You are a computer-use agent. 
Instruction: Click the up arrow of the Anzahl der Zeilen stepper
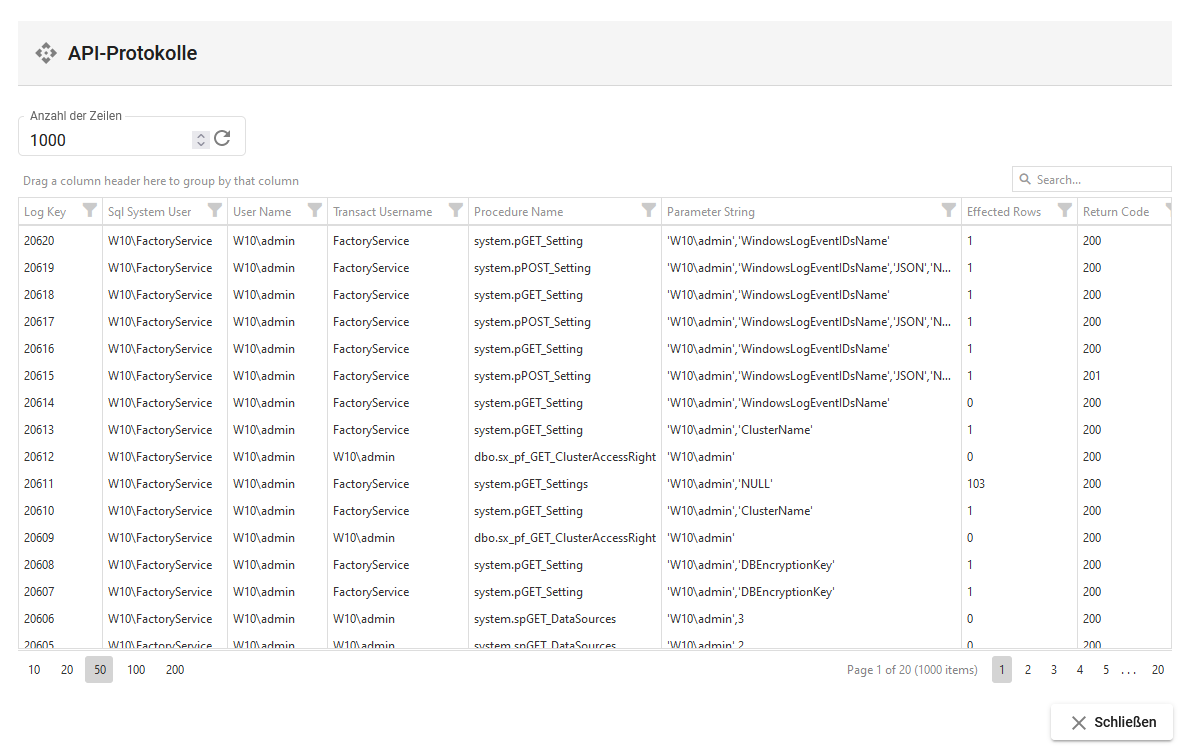pyautogui.click(x=200, y=134)
